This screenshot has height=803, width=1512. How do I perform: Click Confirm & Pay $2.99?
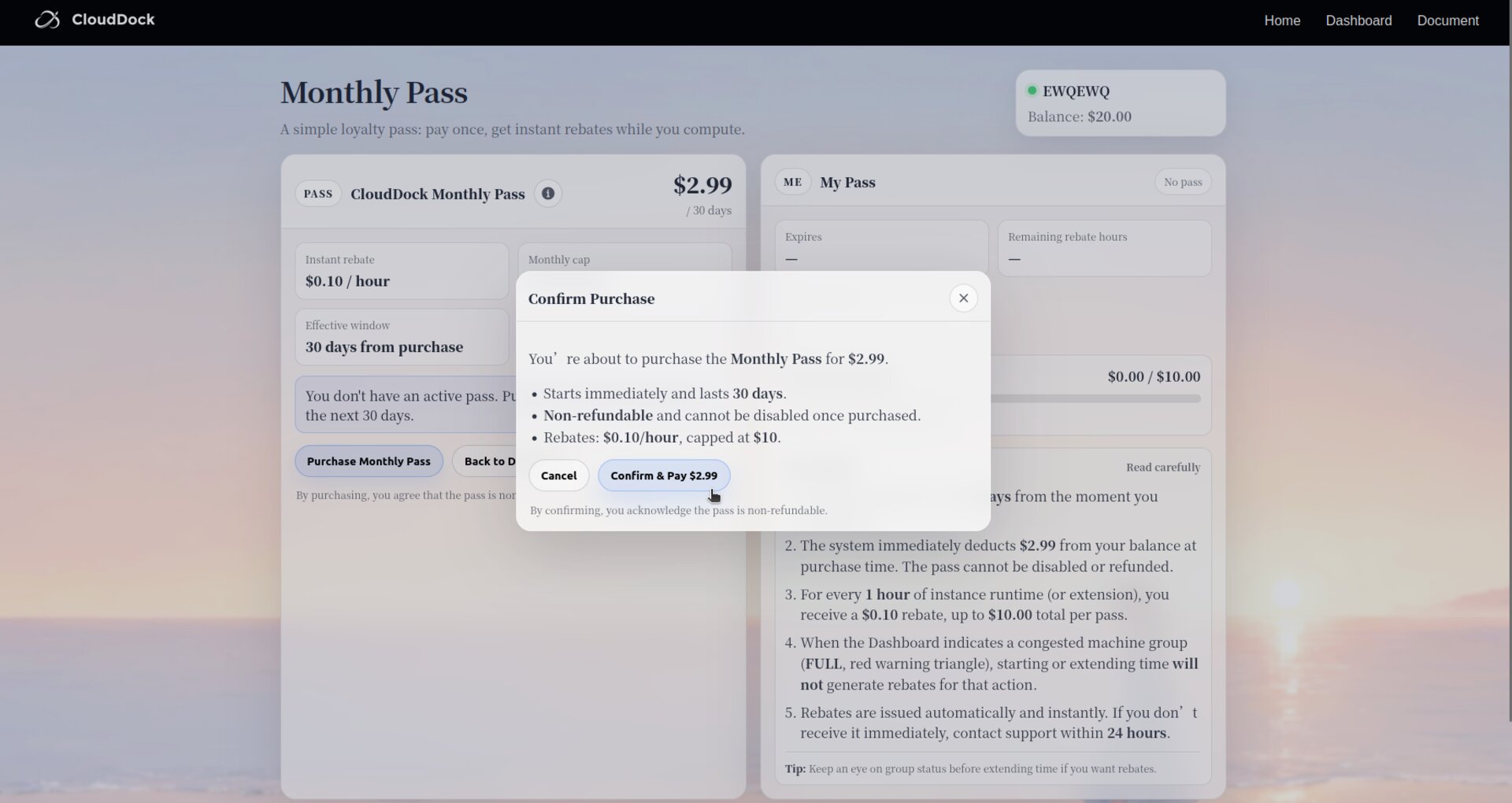664,476
